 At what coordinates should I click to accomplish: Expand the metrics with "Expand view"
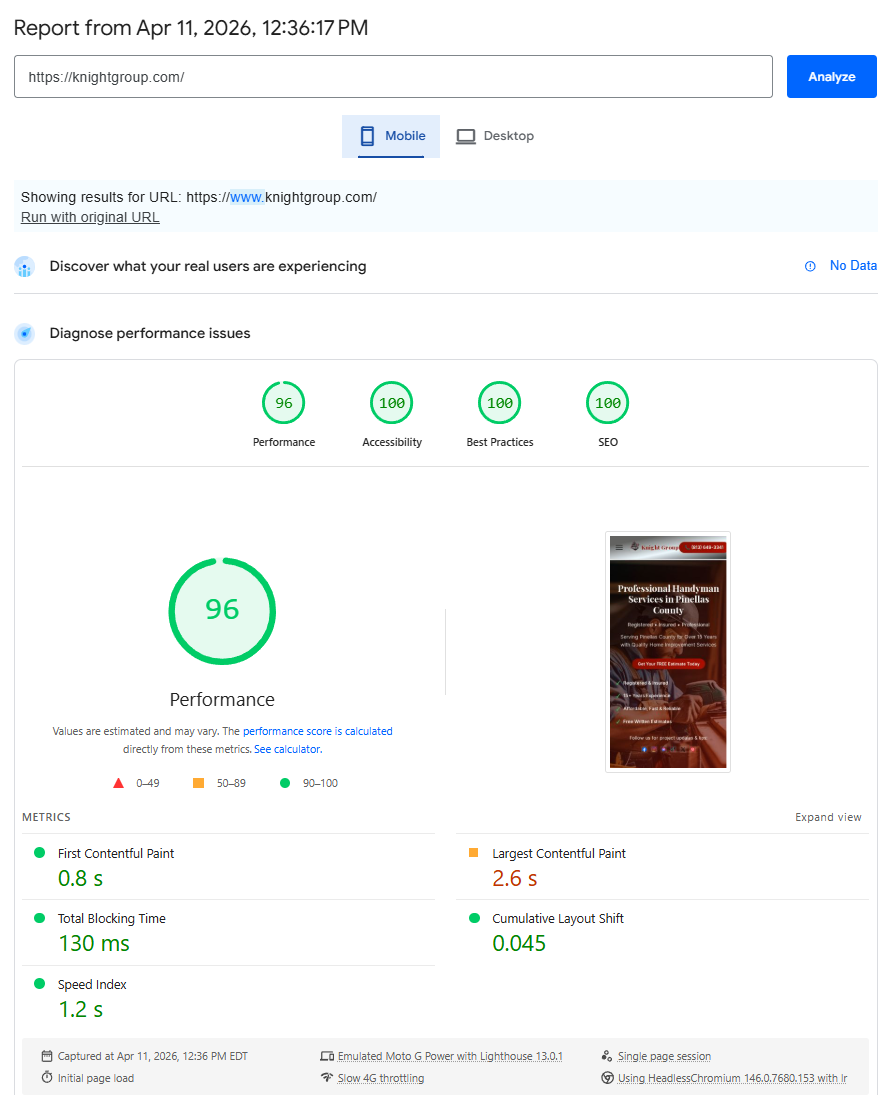point(828,817)
